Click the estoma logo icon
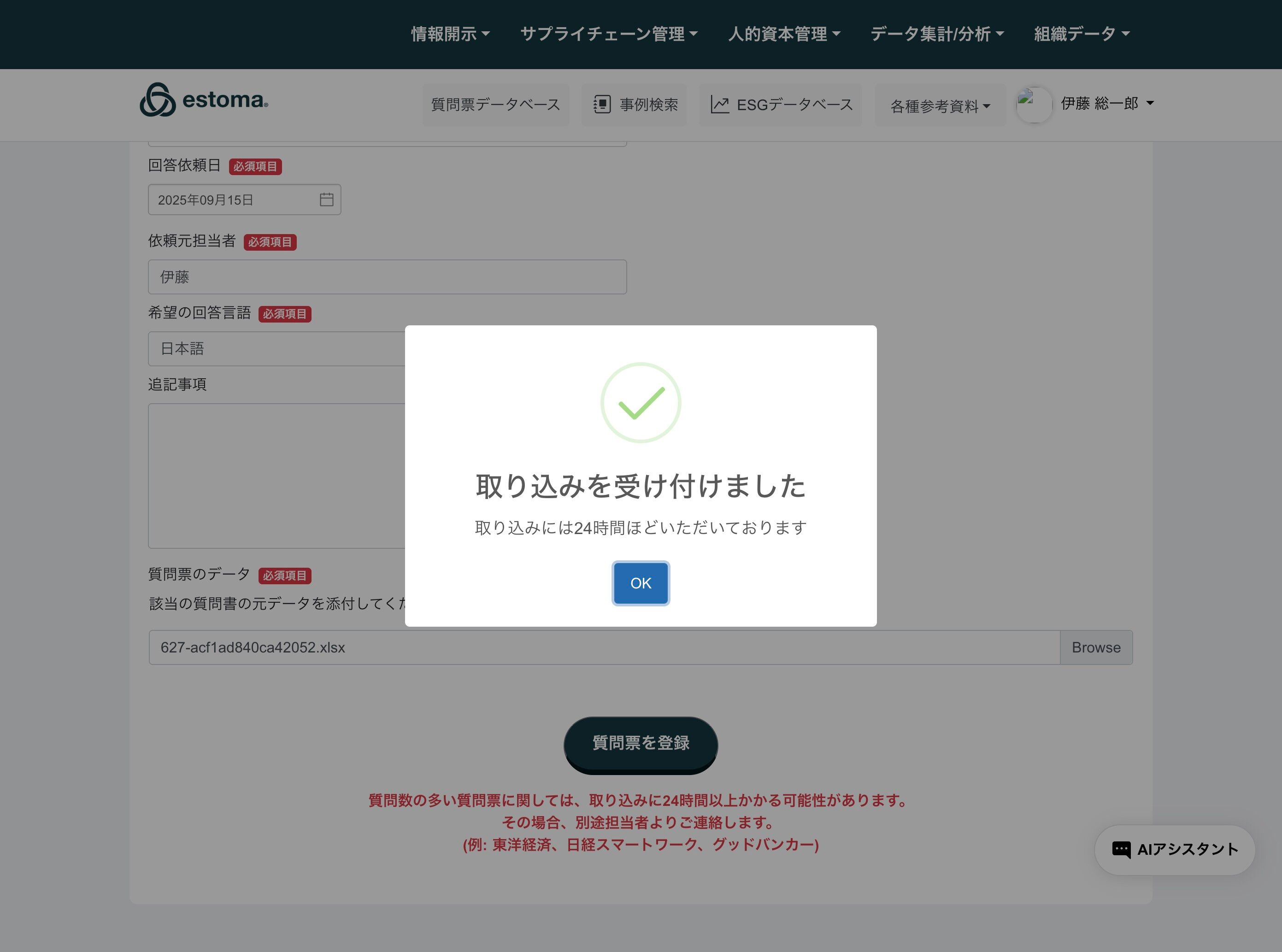The image size is (1282, 952). [x=157, y=100]
